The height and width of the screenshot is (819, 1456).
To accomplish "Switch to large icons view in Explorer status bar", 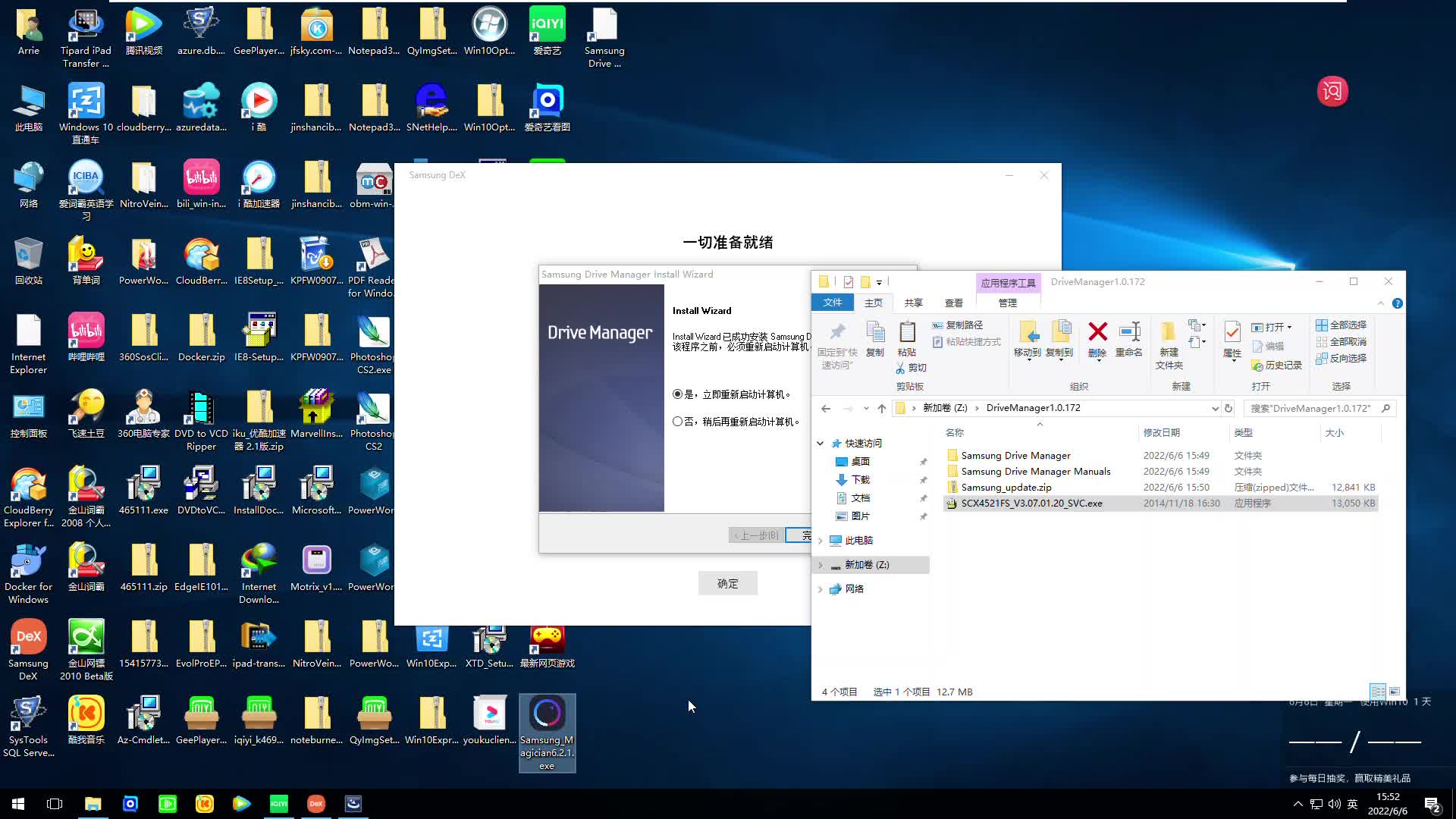I will (1395, 692).
